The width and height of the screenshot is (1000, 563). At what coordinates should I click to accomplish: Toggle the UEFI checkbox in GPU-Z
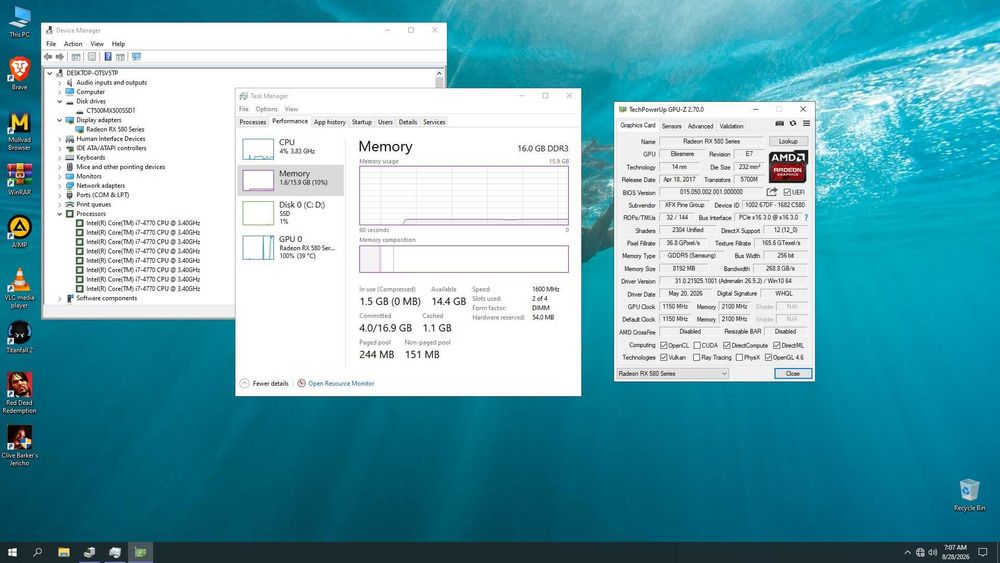(787, 192)
